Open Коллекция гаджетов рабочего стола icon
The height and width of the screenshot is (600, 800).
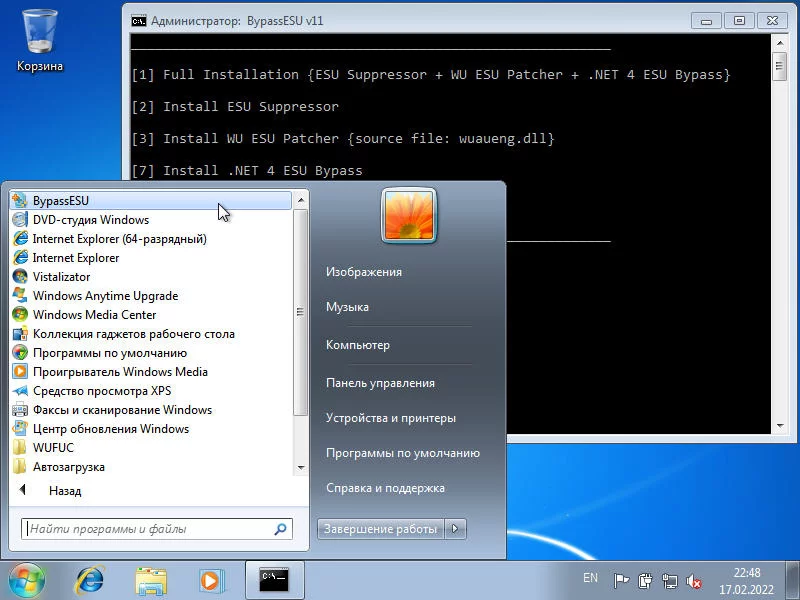[20, 334]
